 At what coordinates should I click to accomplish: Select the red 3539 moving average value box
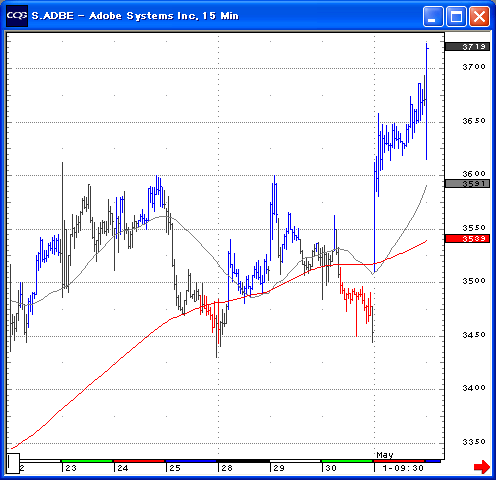467,238
